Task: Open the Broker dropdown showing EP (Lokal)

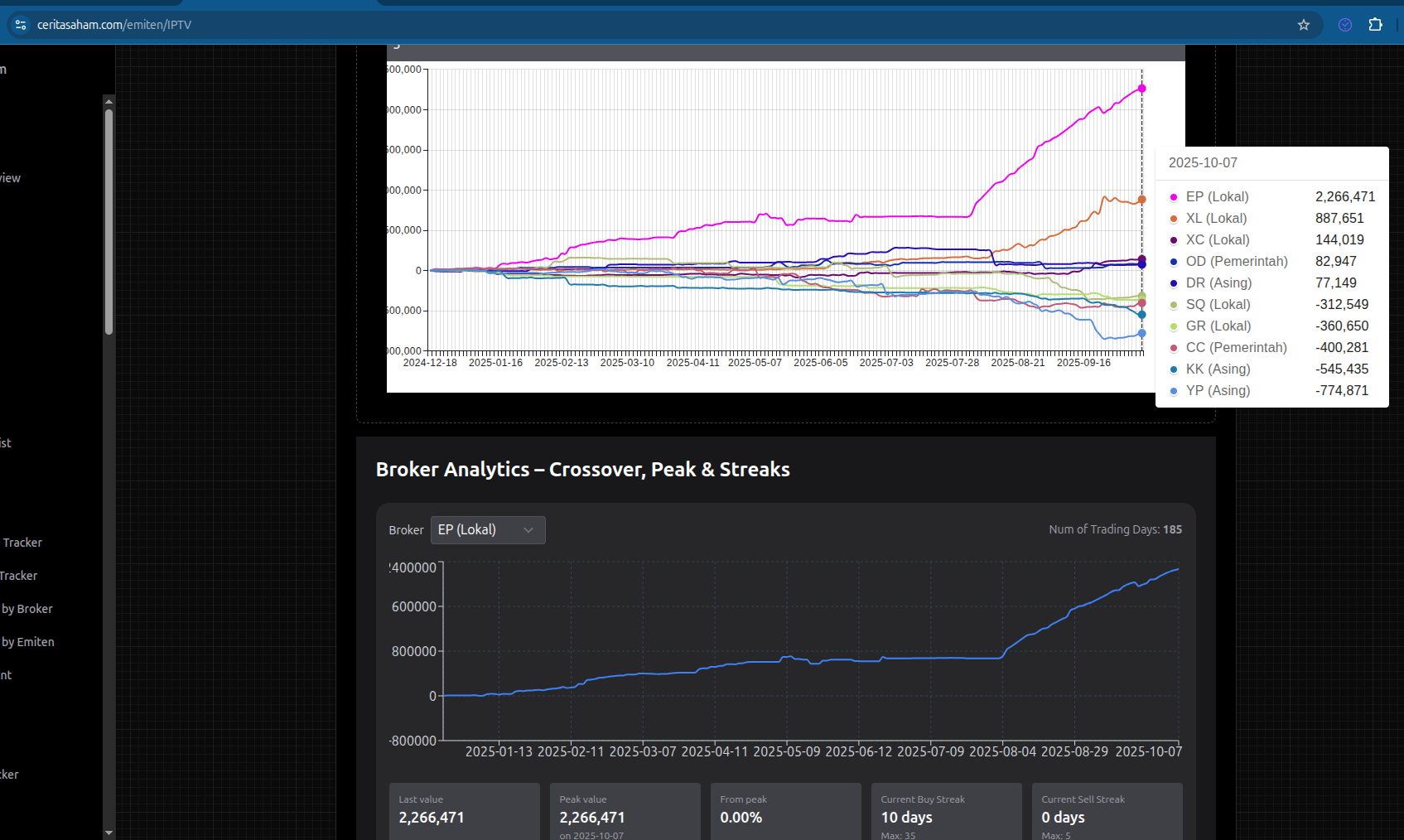Action: 487,530
